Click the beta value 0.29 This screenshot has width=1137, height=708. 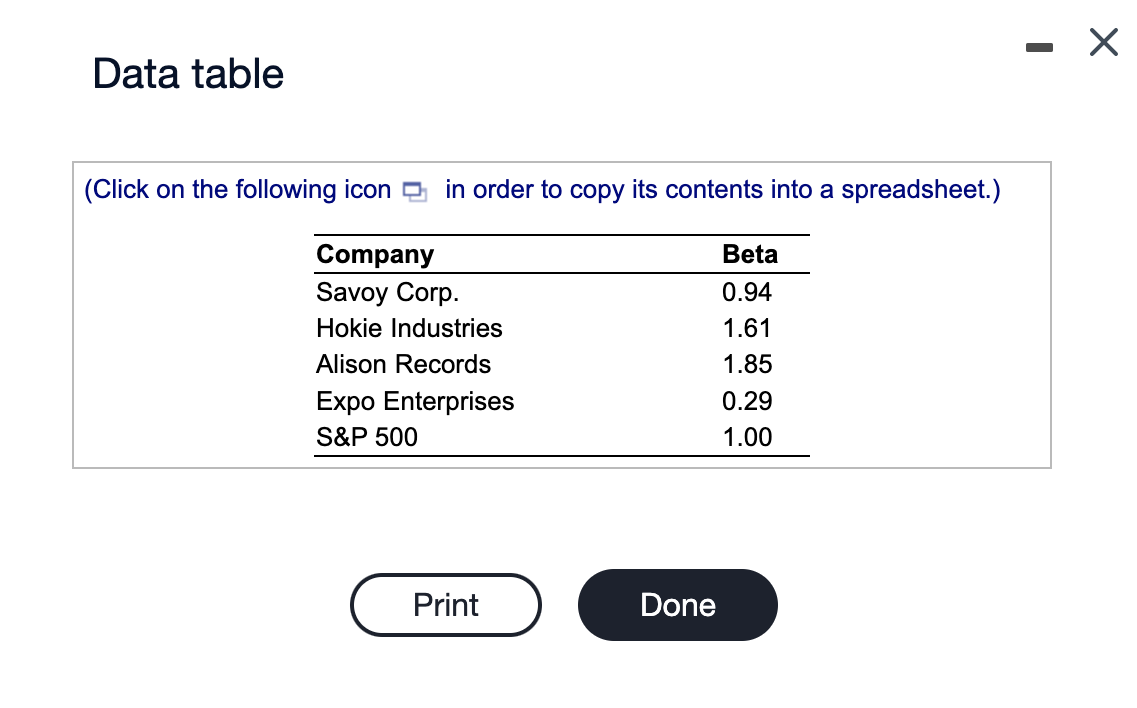coord(746,401)
